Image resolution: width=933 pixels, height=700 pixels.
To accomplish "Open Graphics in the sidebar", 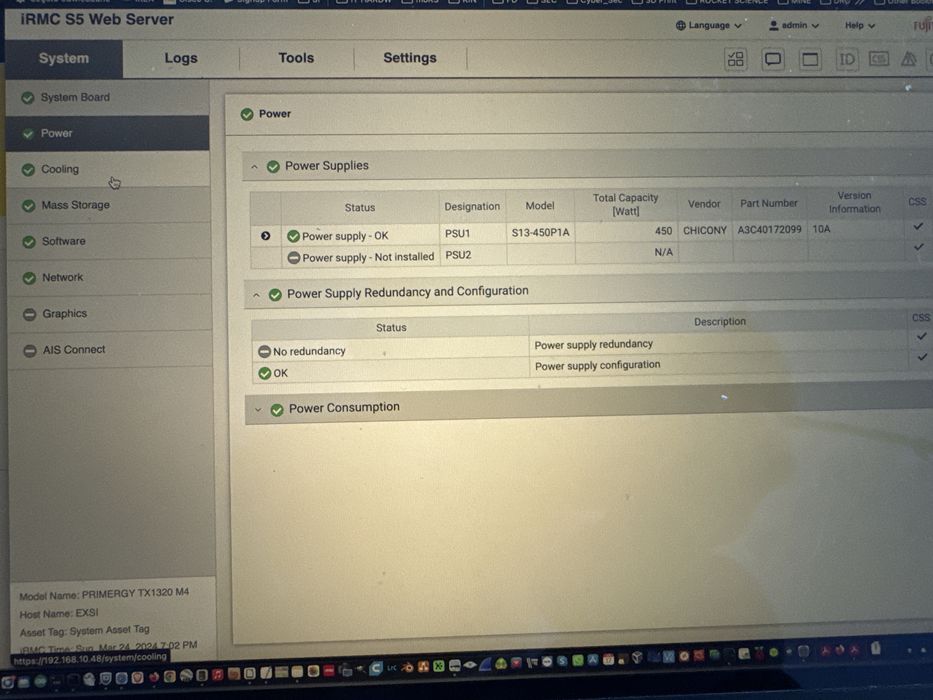I will point(111,314).
